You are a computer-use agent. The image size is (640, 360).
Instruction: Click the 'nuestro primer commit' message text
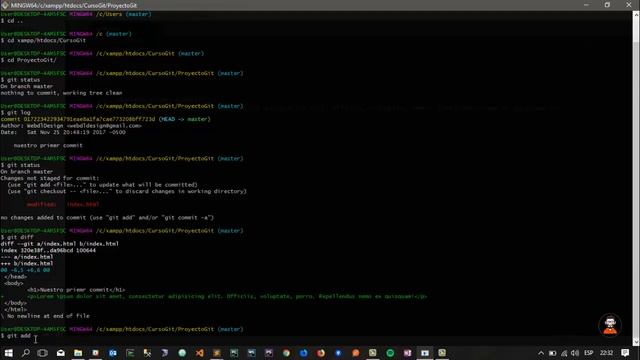click(x=48, y=145)
